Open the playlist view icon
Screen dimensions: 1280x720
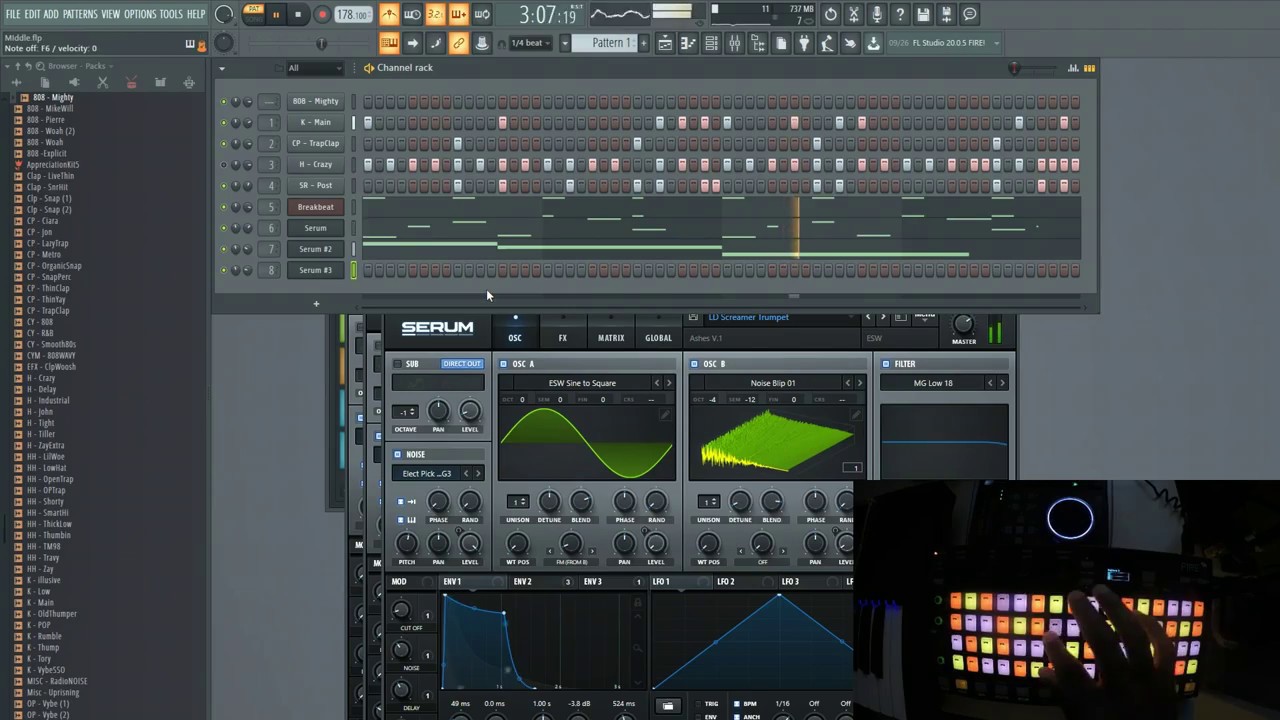click(x=665, y=43)
